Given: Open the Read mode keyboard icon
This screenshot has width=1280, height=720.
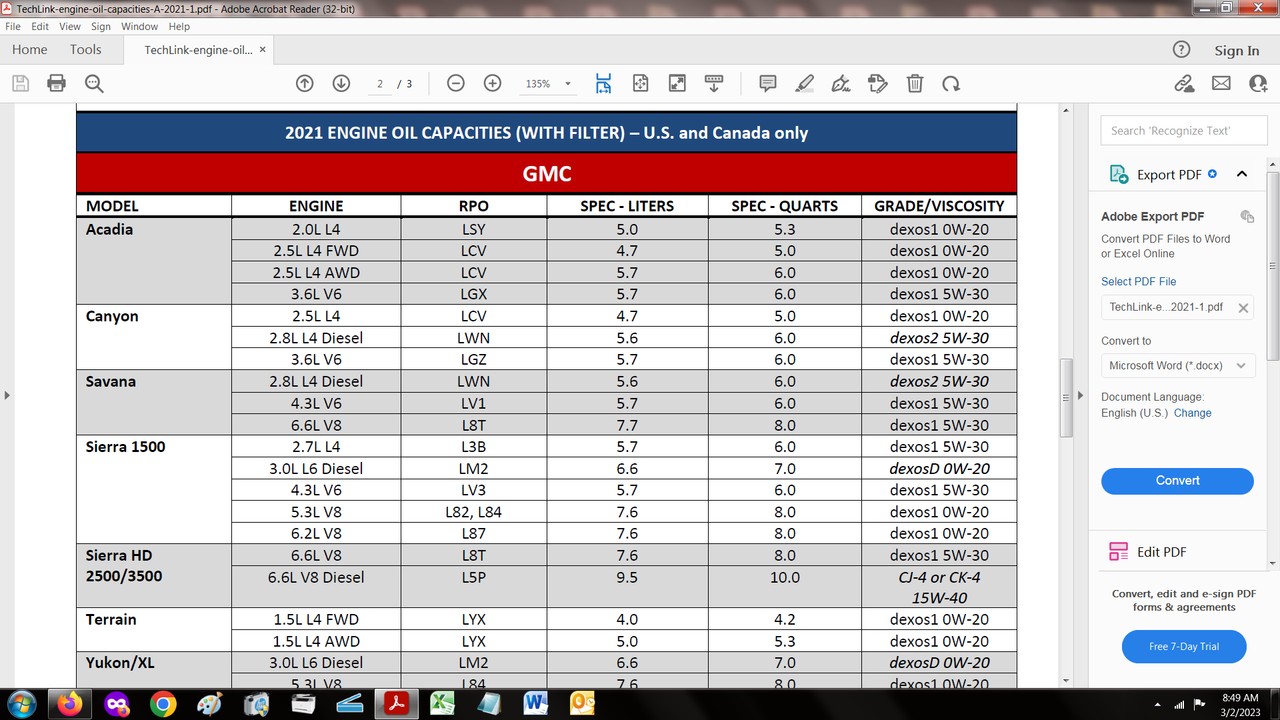Looking at the screenshot, I should pos(714,84).
